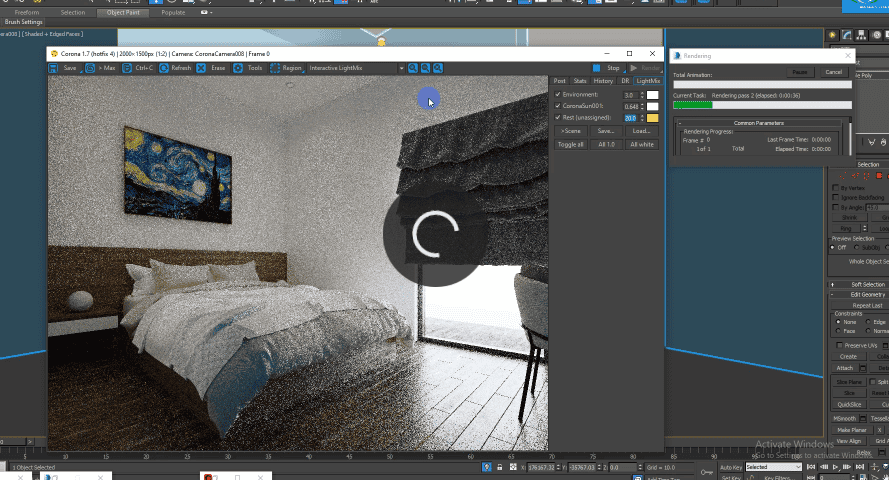
Task: Open the Populate ribbon tab
Action: point(173,12)
